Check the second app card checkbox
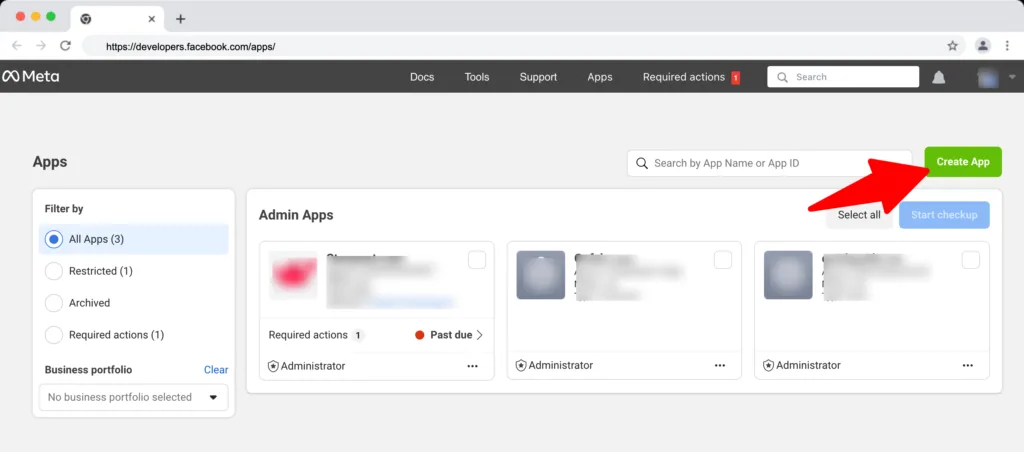This screenshot has width=1024, height=452. pos(723,260)
